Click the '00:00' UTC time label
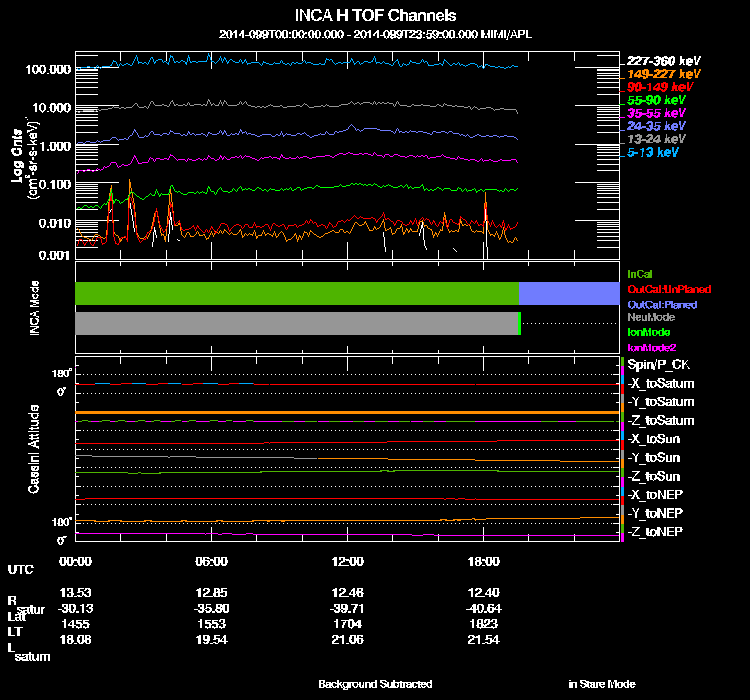The image size is (750, 700). 75,562
